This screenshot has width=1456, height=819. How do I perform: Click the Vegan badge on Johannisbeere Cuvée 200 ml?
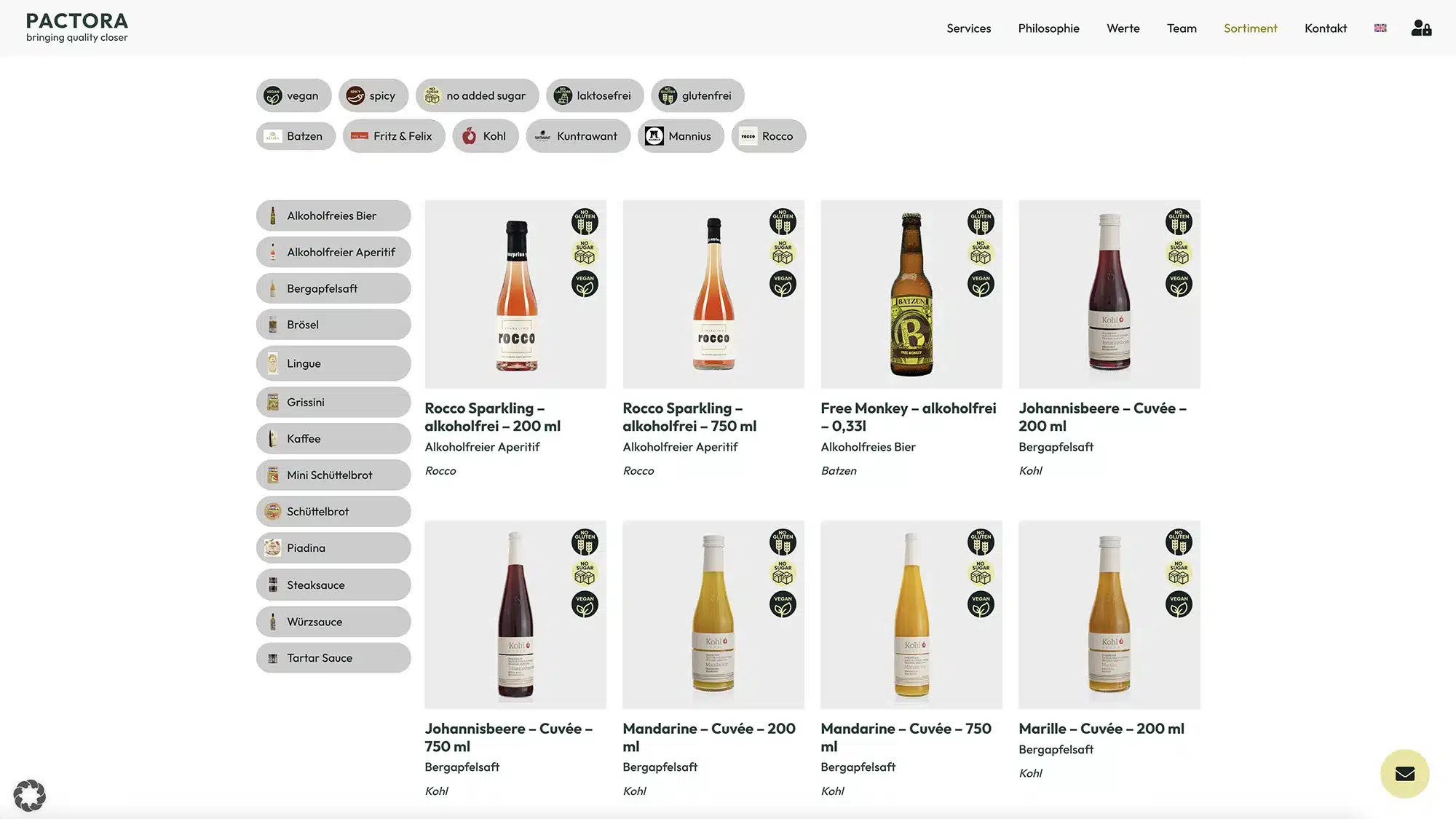click(x=1179, y=284)
